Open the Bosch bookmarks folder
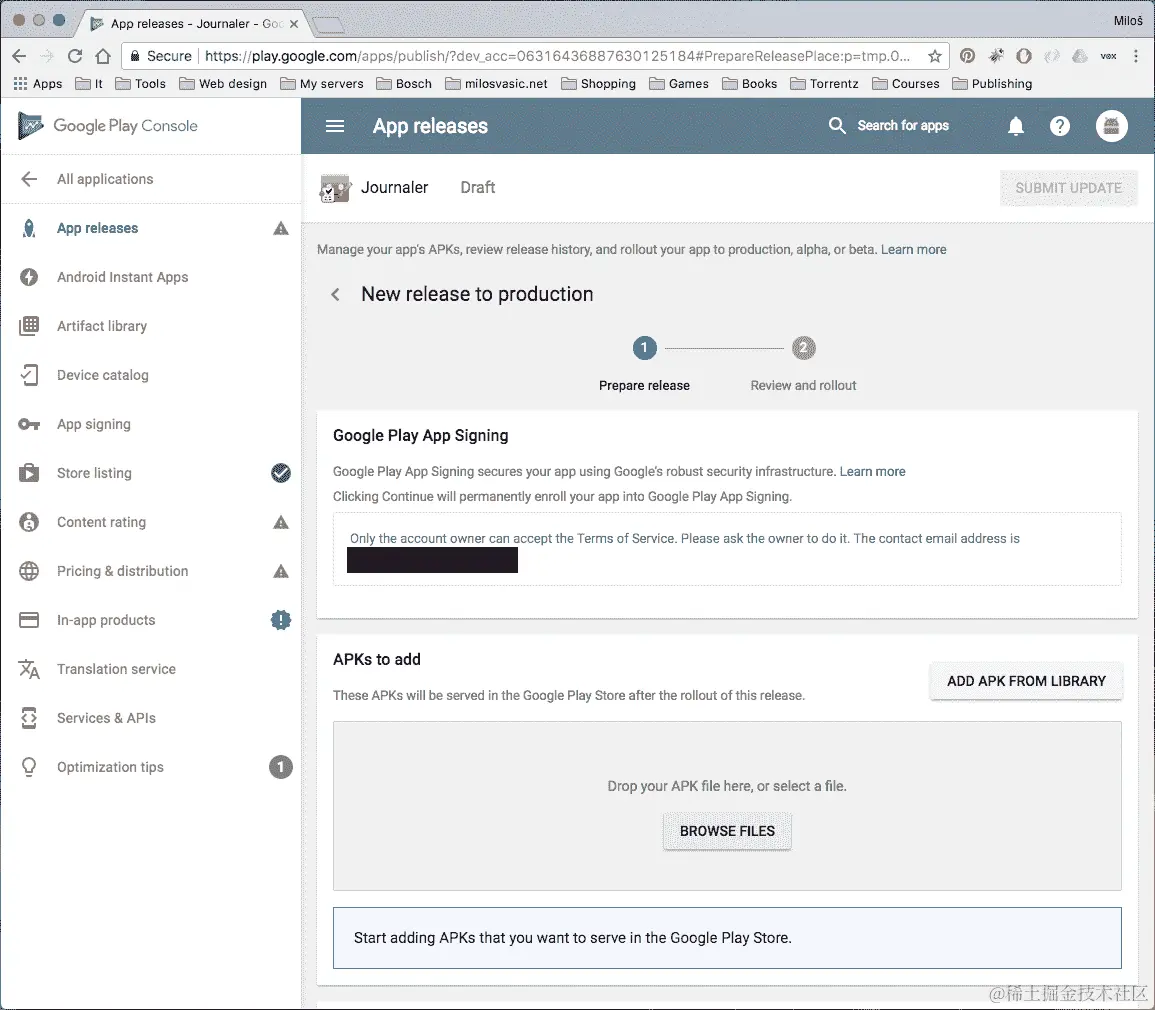The image size is (1155, 1010). (x=404, y=84)
